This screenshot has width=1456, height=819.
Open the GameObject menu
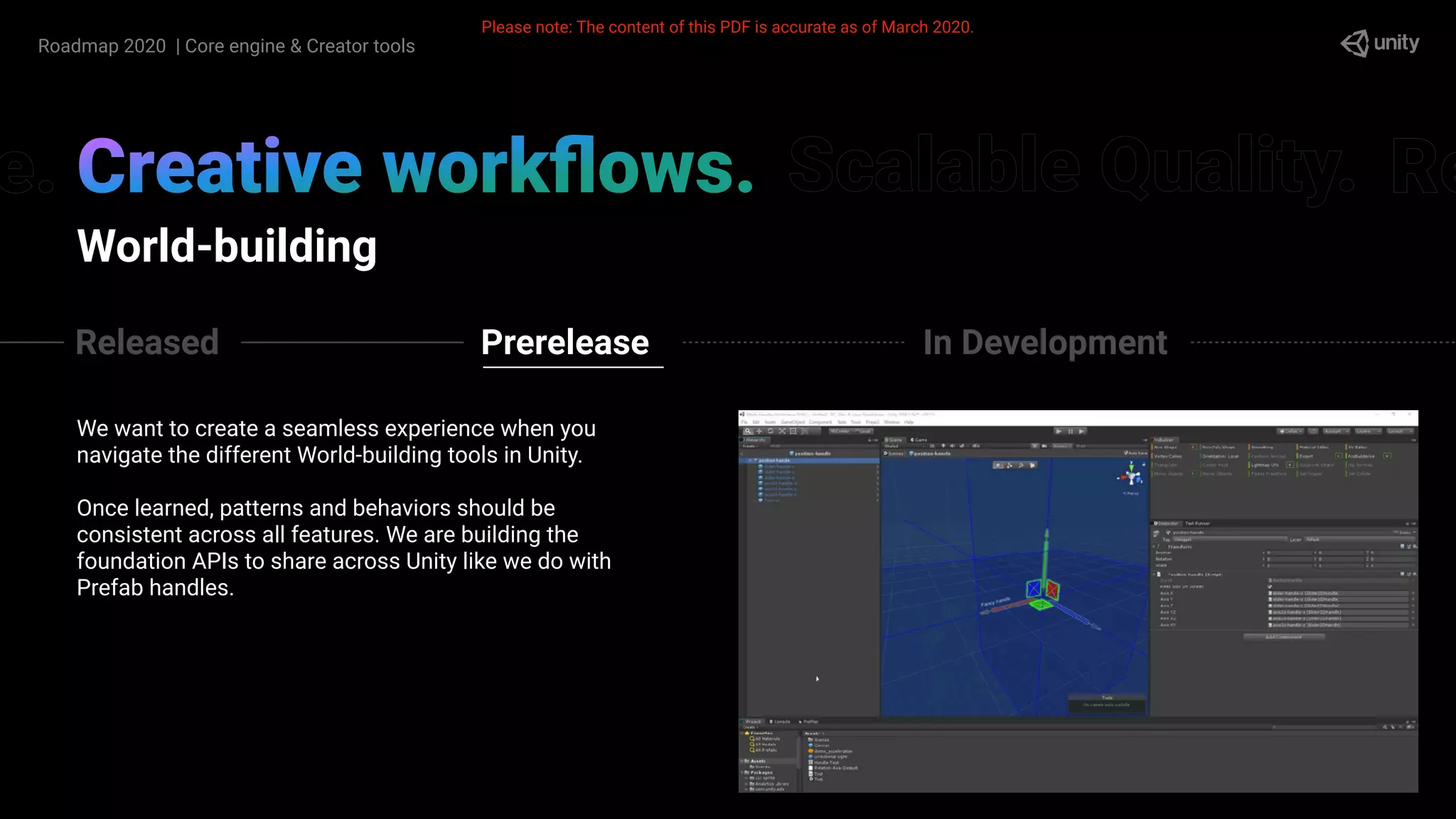click(x=793, y=422)
